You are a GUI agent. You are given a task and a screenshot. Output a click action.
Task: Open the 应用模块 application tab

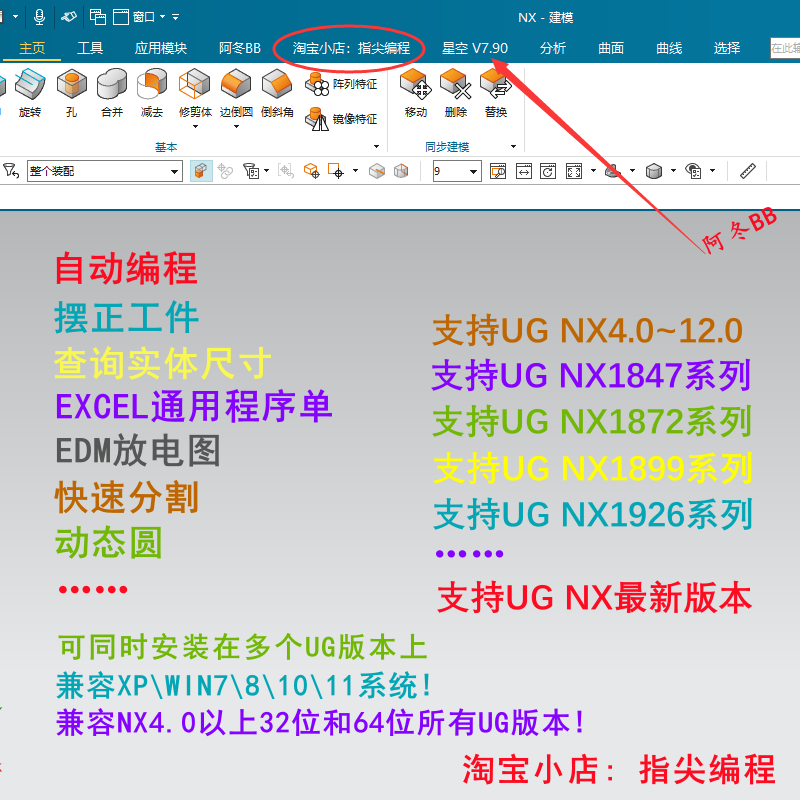click(161, 48)
